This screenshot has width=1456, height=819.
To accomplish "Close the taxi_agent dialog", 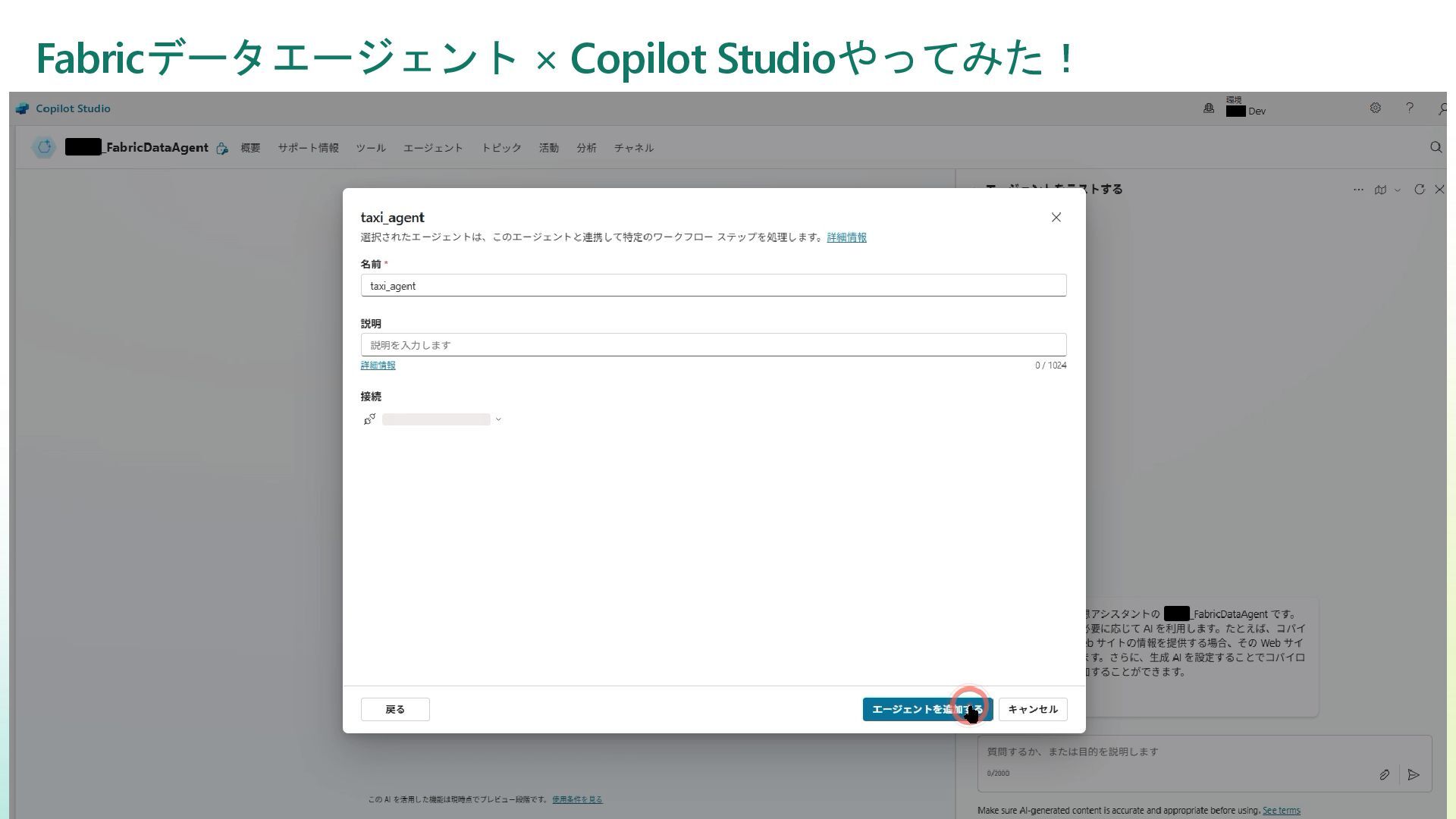I will tap(1056, 218).
